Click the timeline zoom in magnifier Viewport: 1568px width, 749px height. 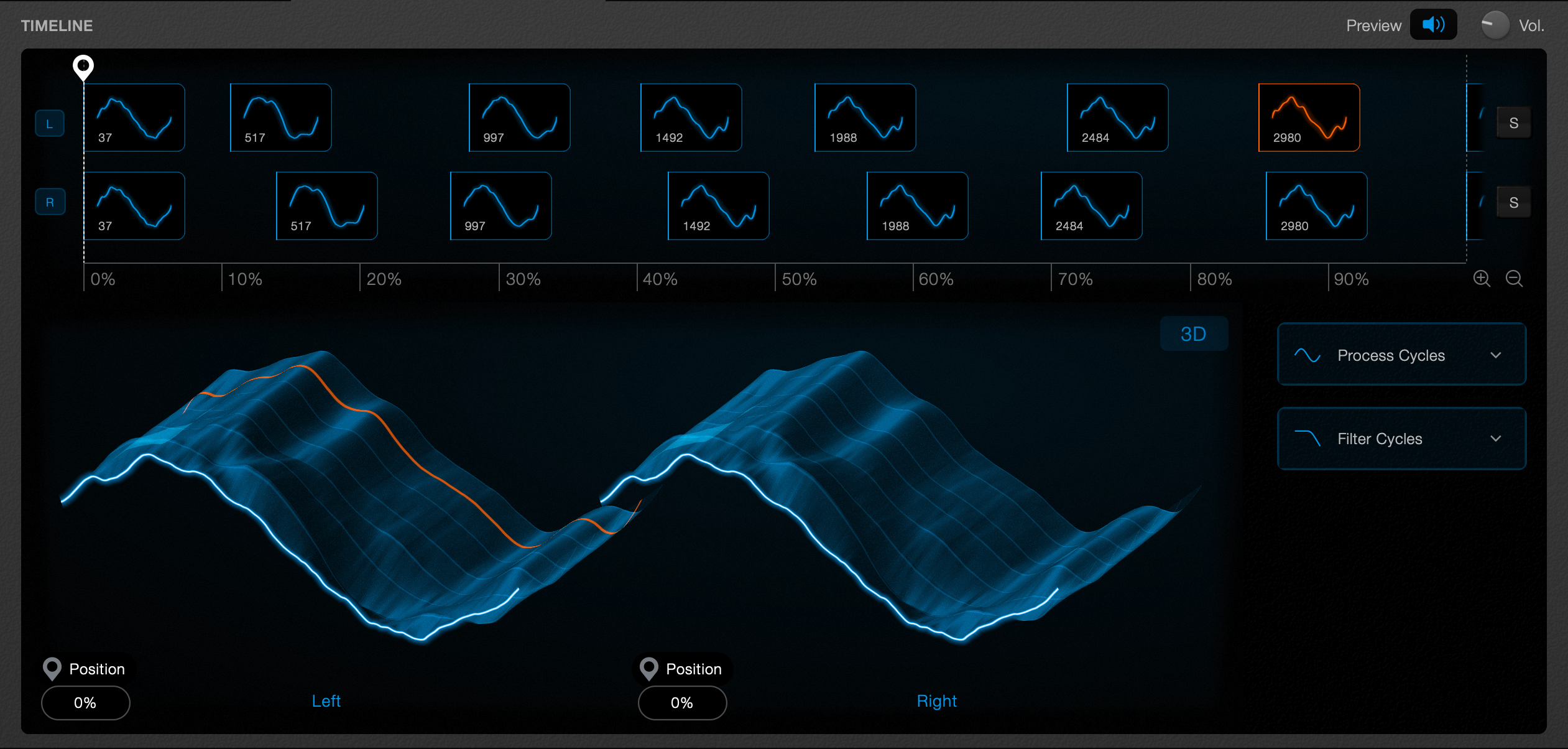pyautogui.click(x=1482, y=279)
